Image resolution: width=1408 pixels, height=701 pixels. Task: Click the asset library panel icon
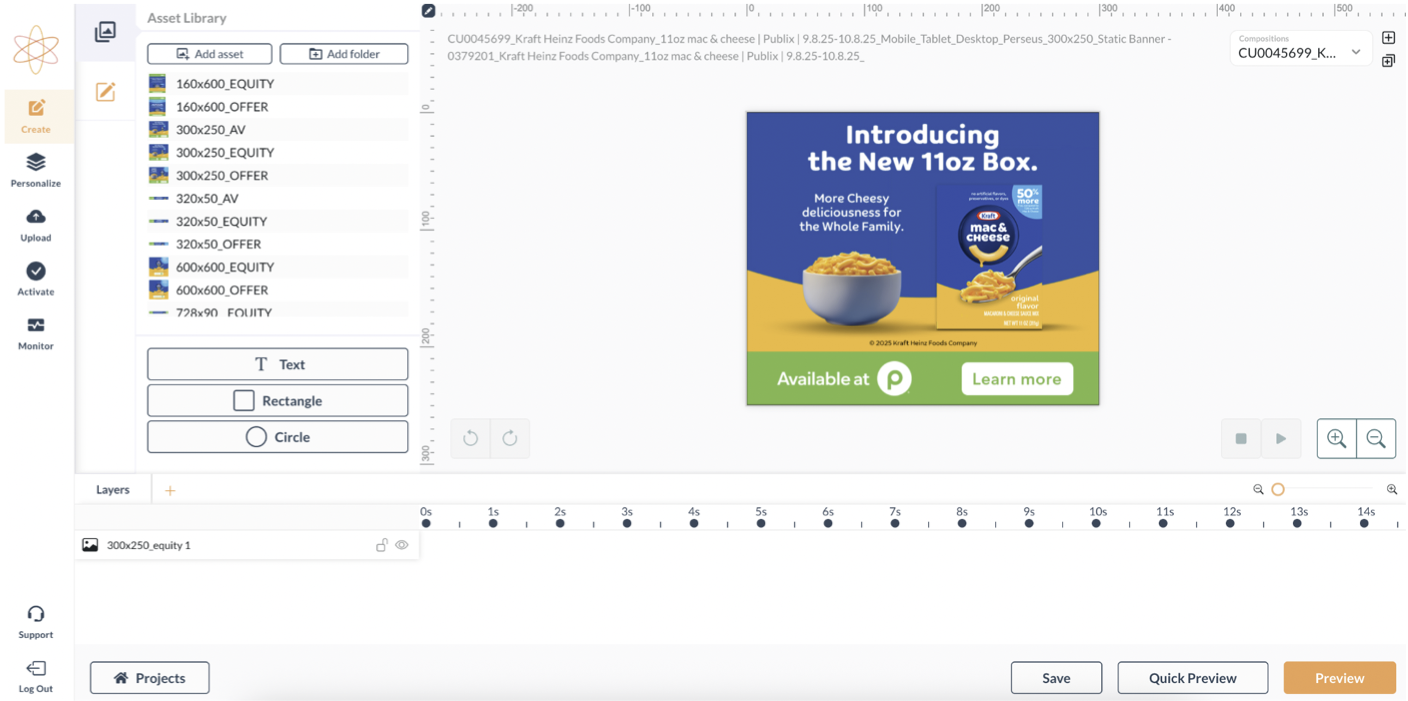pyautogui.click(x=105, y=32)
